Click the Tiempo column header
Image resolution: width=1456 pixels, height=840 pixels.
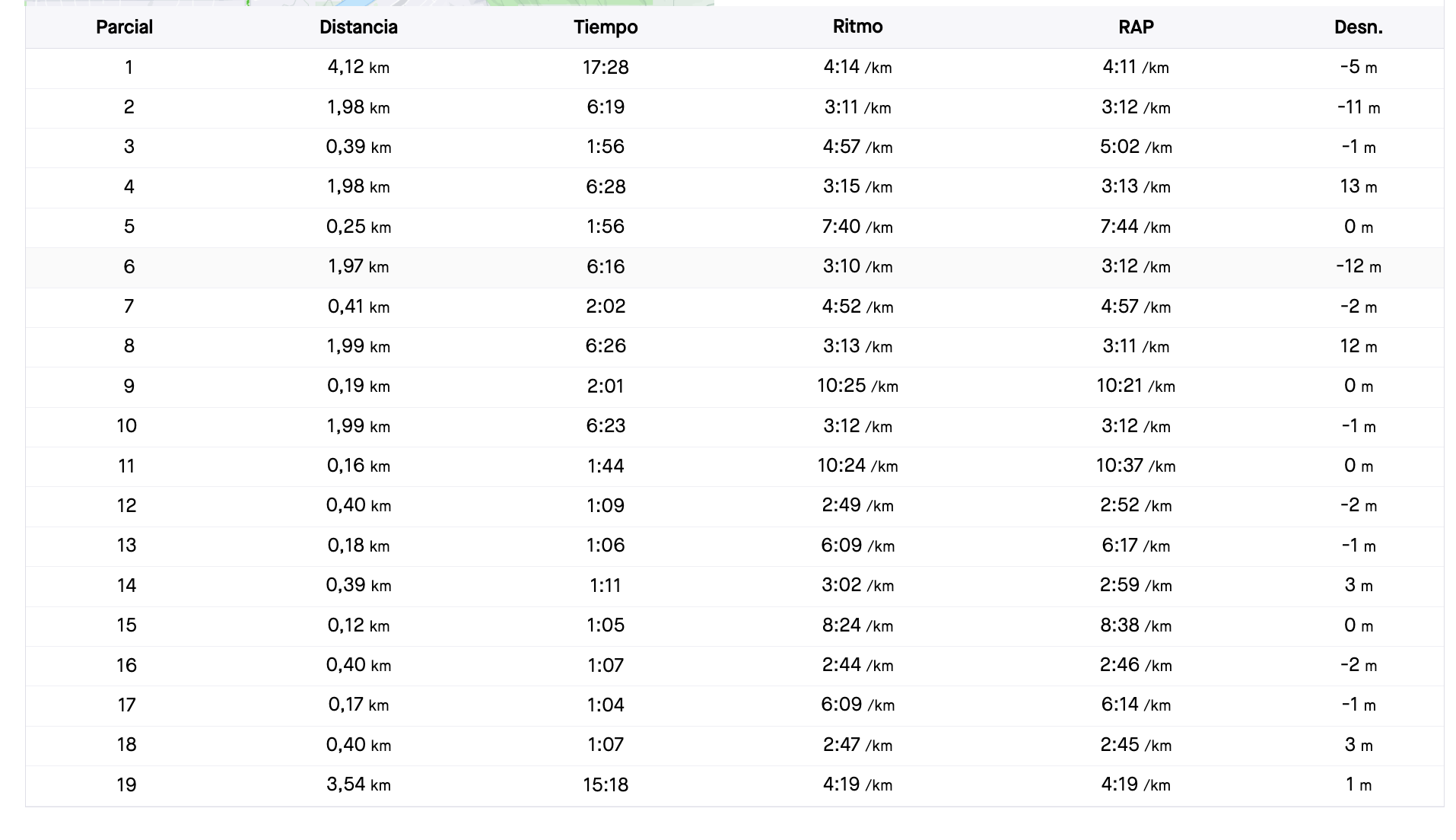click(606, 27)
